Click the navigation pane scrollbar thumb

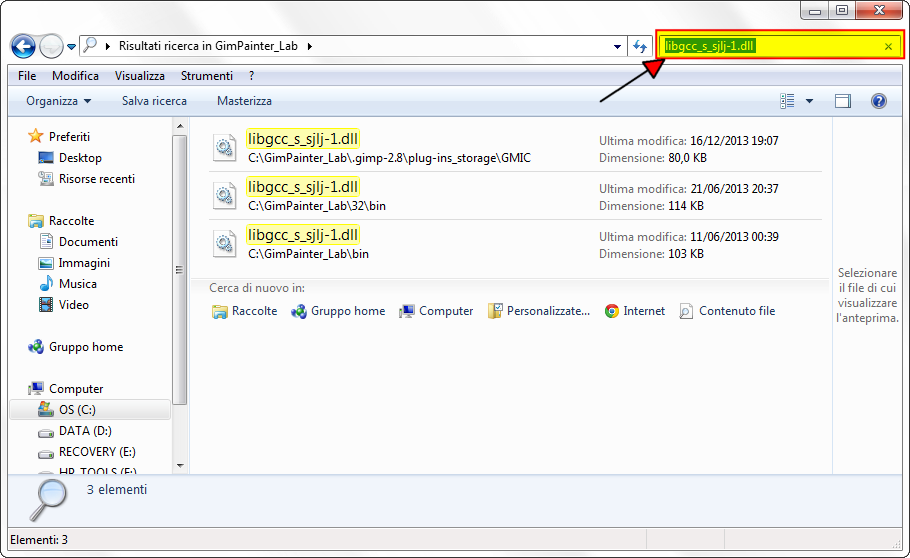click(180, 269)
